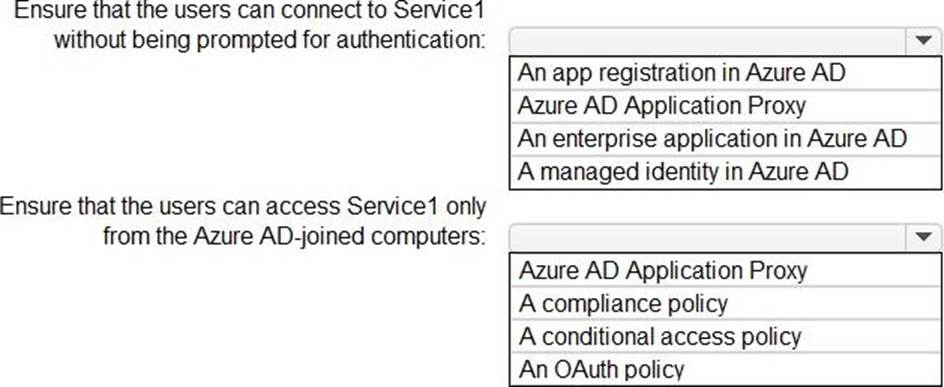Select A managed identity in Azure AD
944x387 pixels.
click(725, 172)
